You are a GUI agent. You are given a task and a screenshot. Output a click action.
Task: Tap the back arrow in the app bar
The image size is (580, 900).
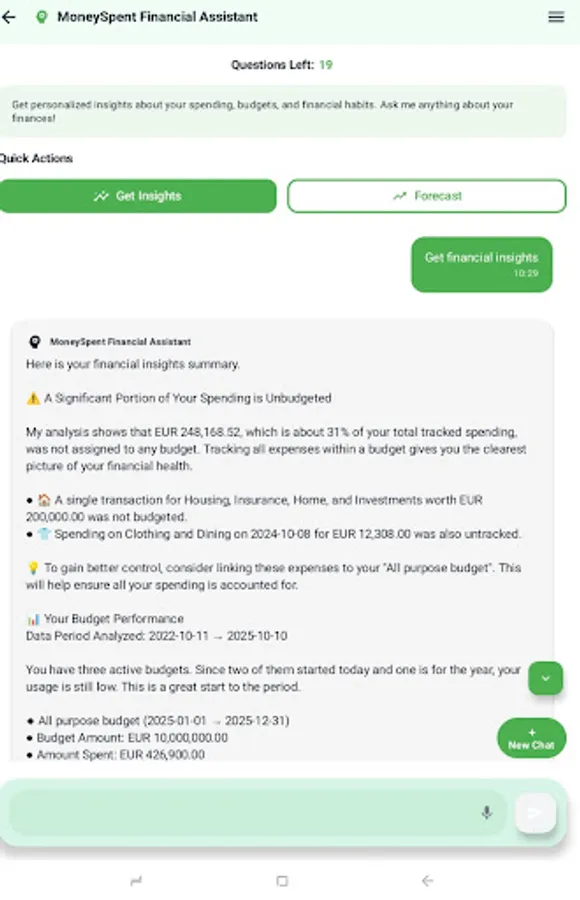tap(11, 17)
